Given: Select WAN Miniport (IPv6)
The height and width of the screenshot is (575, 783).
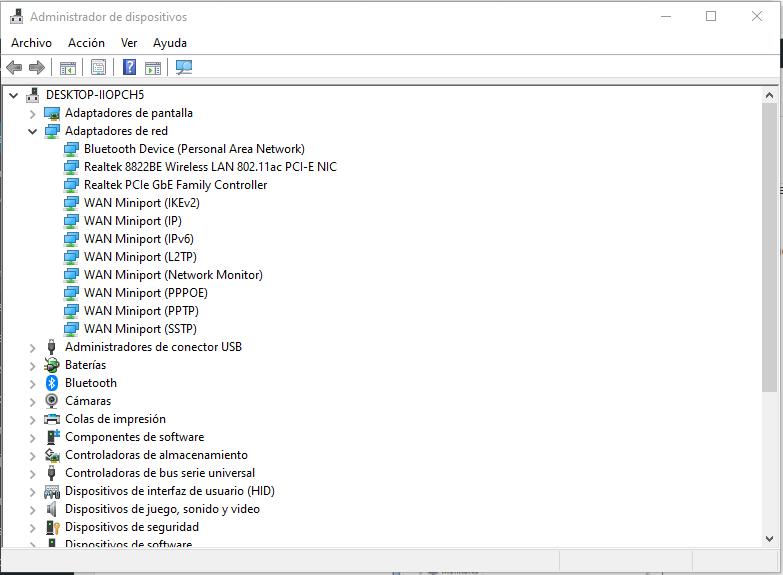Looking at the screenshot, I should pos(139,239).
